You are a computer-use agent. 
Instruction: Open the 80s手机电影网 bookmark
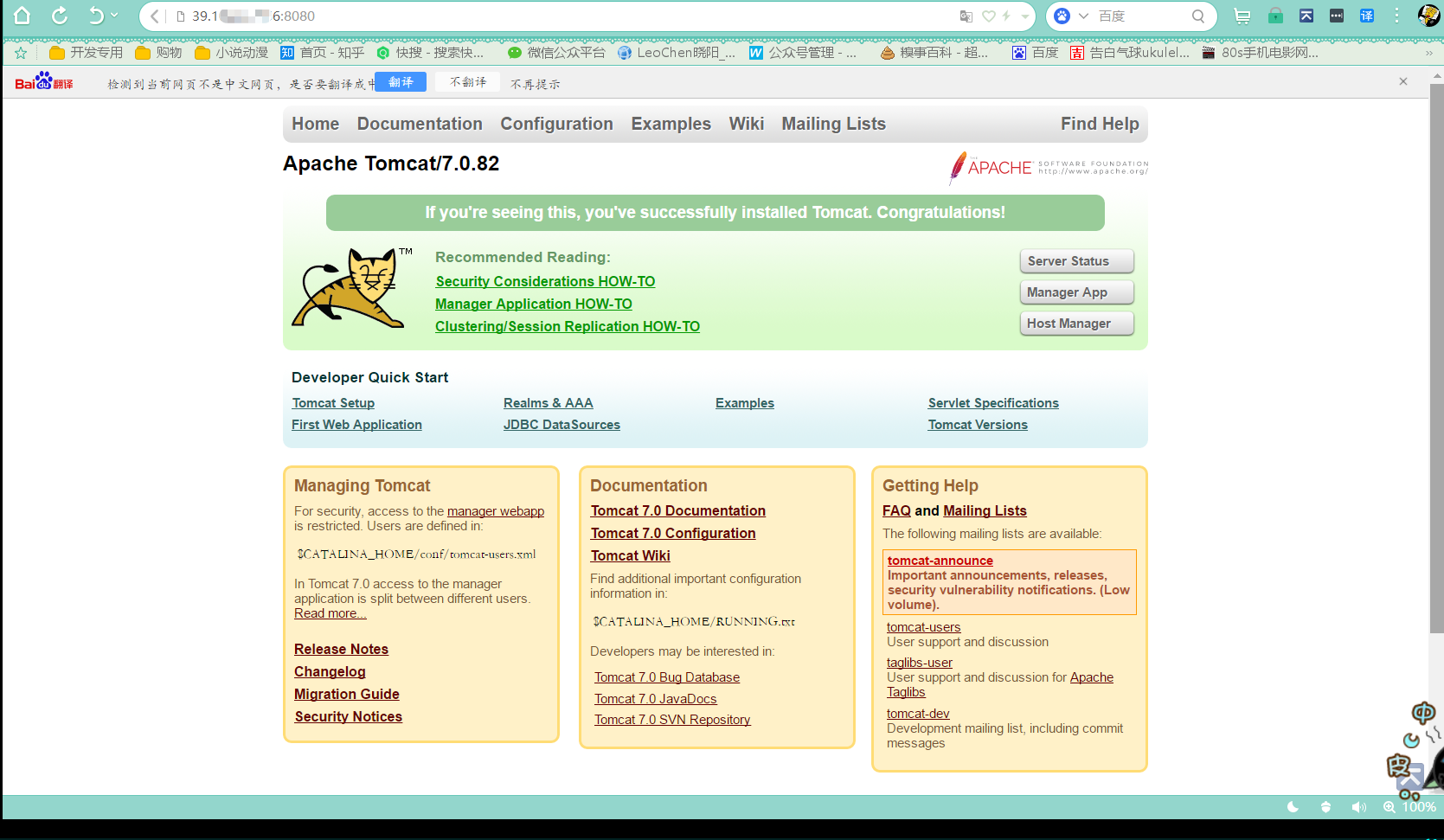[1261, 53]
